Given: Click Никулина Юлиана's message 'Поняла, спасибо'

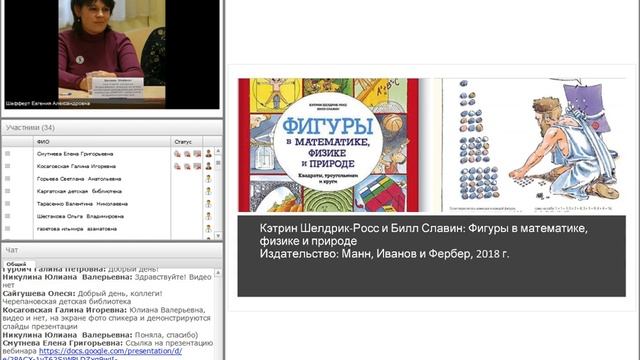Looking at the screenshot, I should tap(100, 335).
